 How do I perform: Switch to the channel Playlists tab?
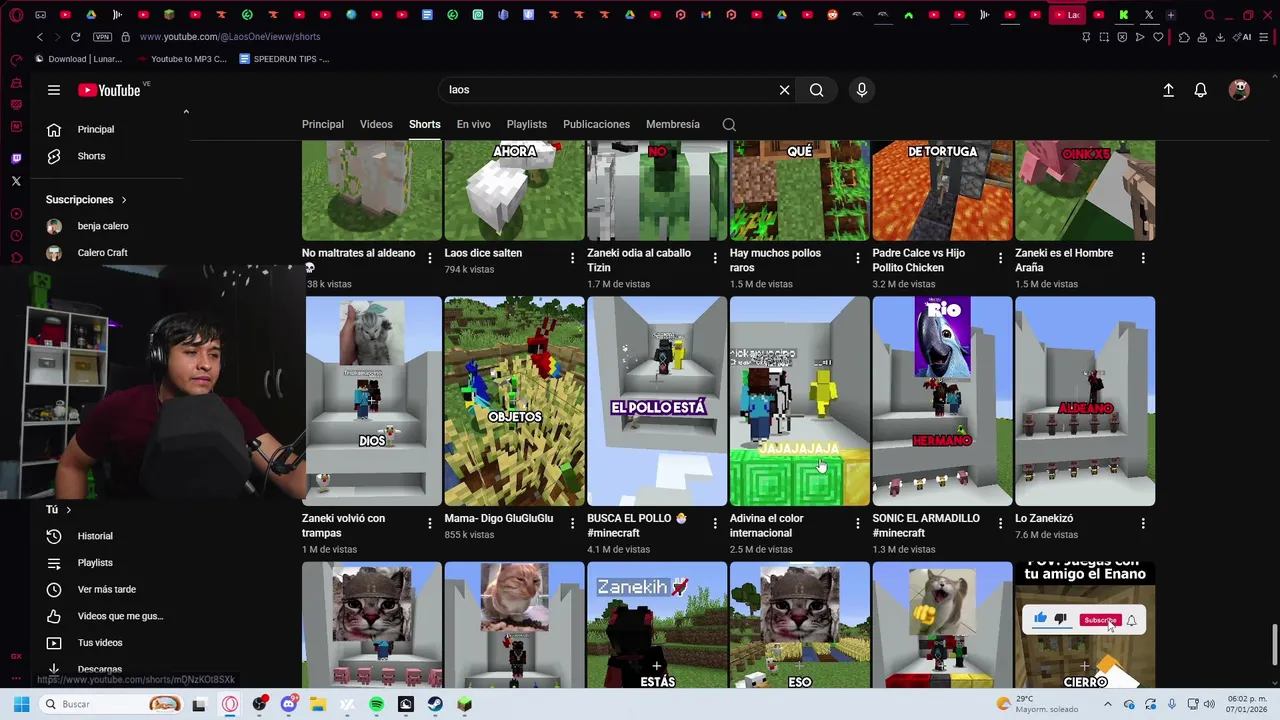[x=527, y=124]
